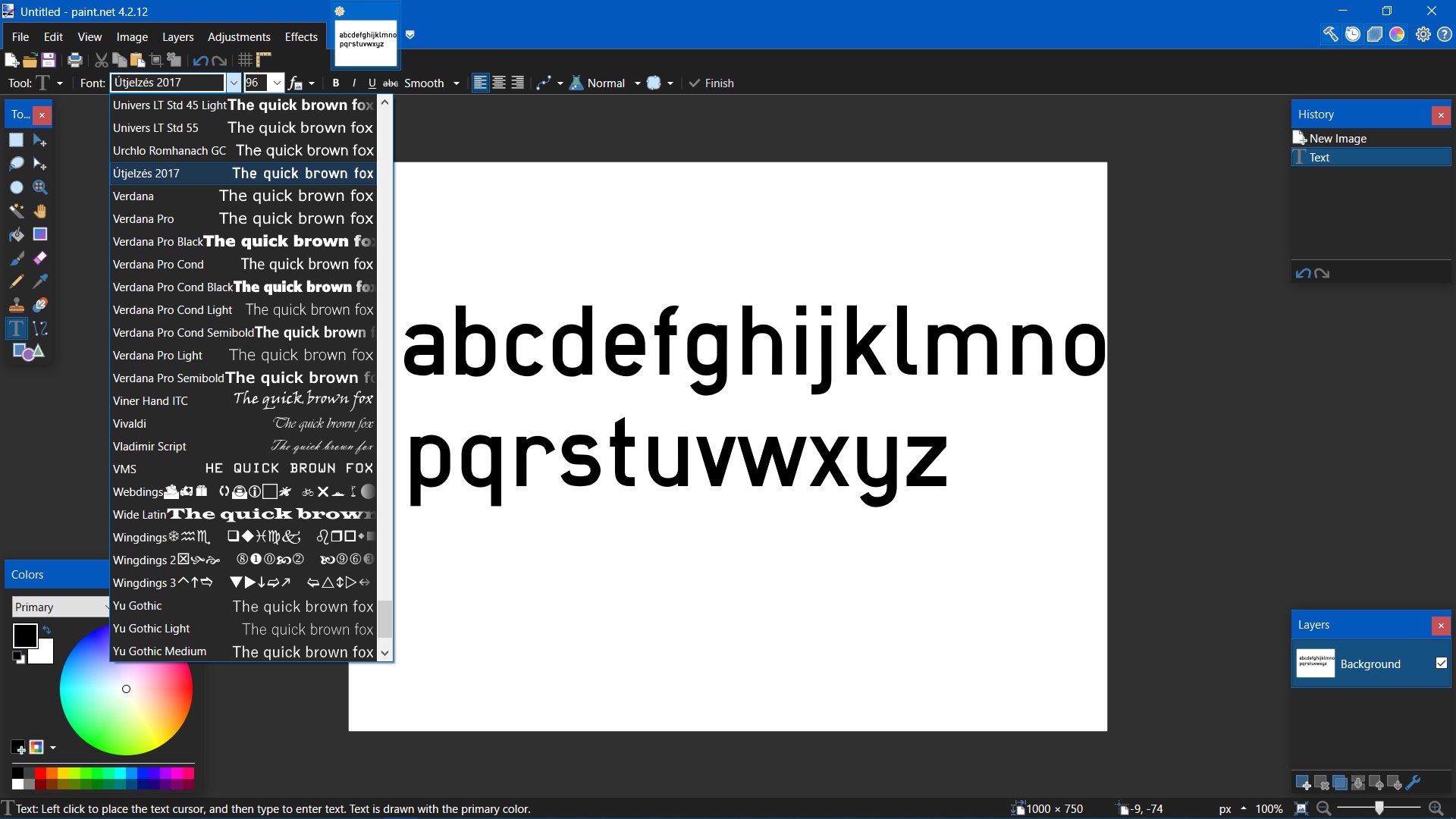Choose Viner Hand ITC font
Screen dimensions: 1456x819
(x=243, y=401)
